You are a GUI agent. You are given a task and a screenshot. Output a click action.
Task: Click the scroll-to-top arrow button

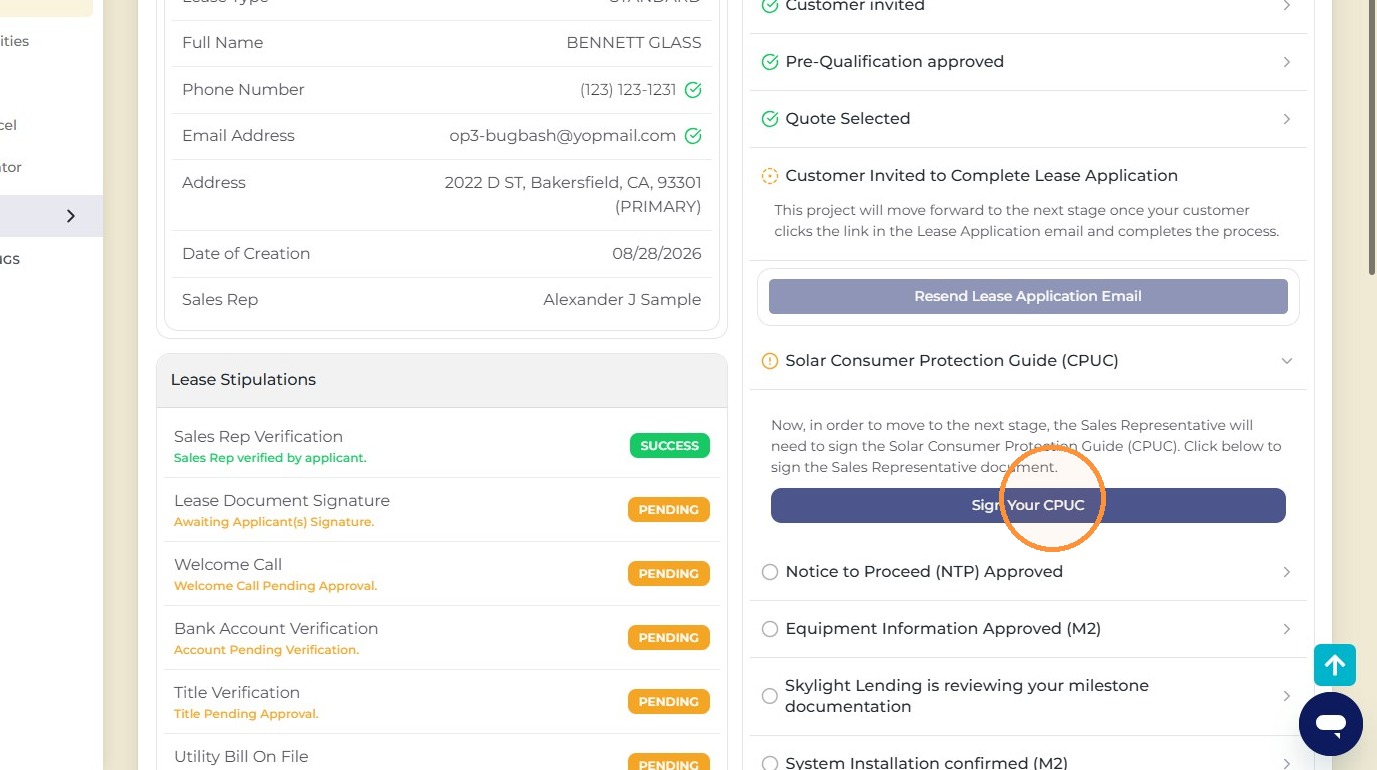[x=1335, y=665]
